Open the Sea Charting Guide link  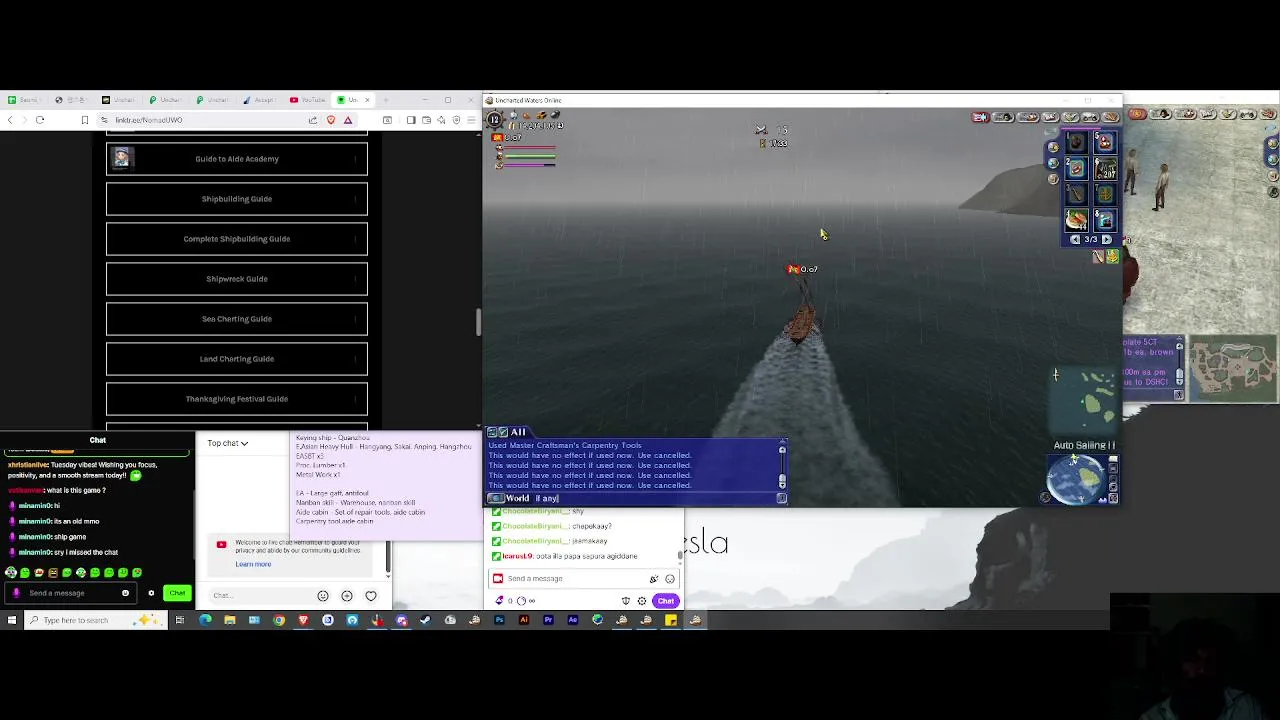[237, 319]
